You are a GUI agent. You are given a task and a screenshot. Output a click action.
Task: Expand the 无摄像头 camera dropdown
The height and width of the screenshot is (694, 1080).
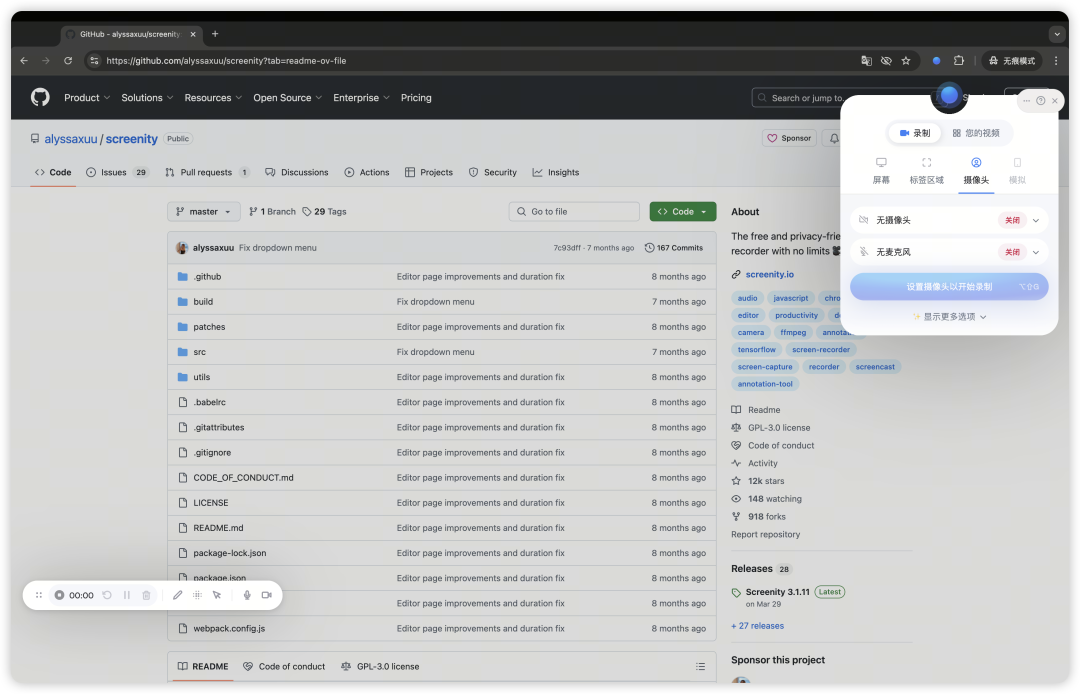coord(1036,220)
